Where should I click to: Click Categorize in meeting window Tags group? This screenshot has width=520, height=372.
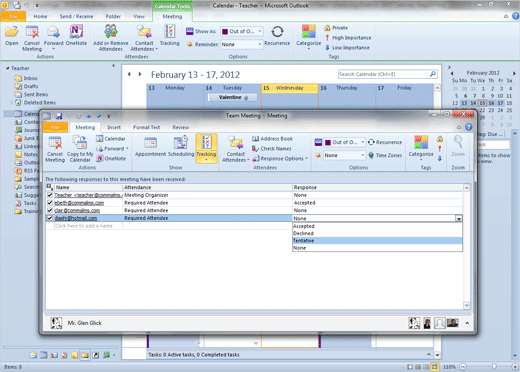pos(421,147)
